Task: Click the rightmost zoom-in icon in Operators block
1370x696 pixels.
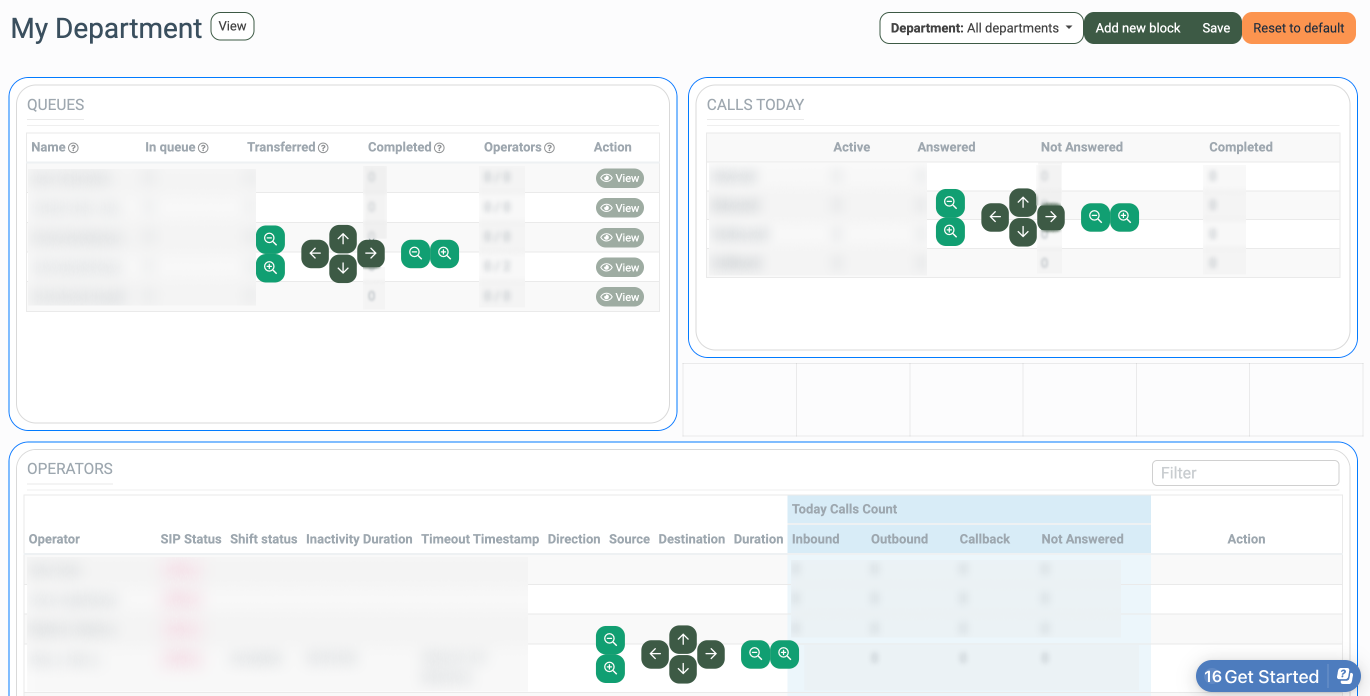Action: tap(785, 655)
